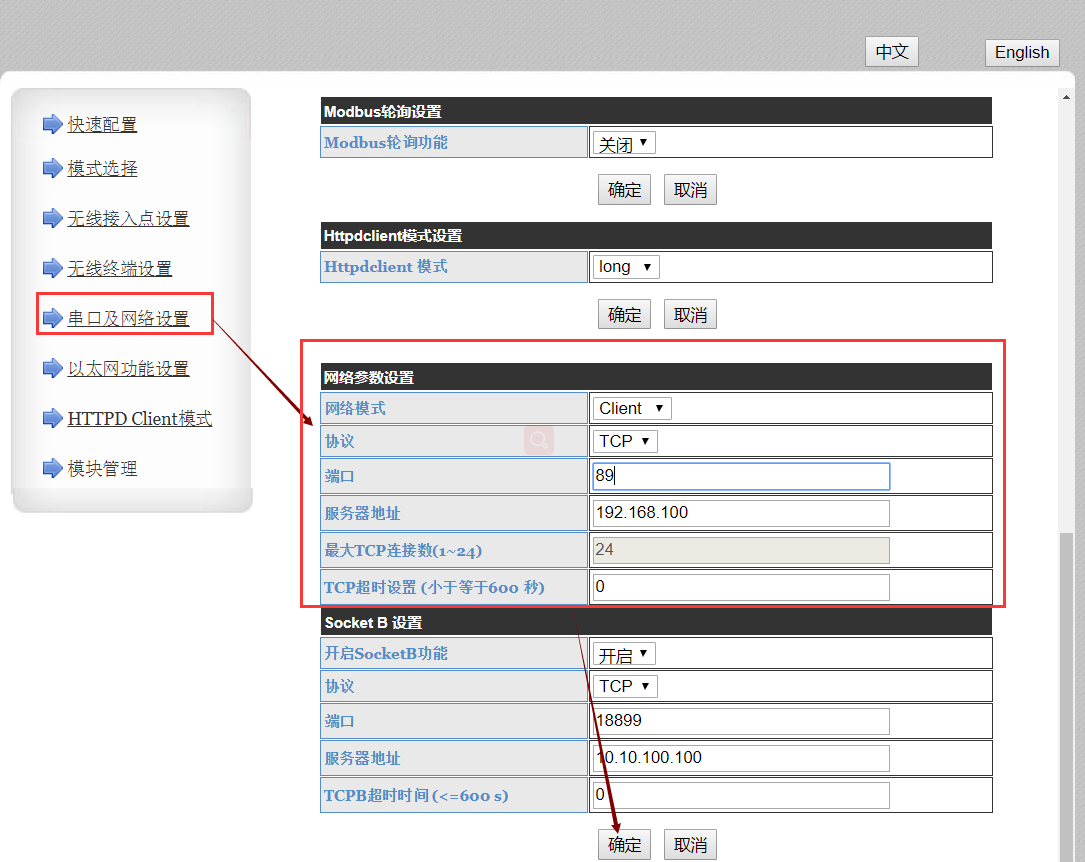The image size is (1085, 862).
Task: Open the Httpdclient 模式 dropdown
Action: (x=626, y=267)
